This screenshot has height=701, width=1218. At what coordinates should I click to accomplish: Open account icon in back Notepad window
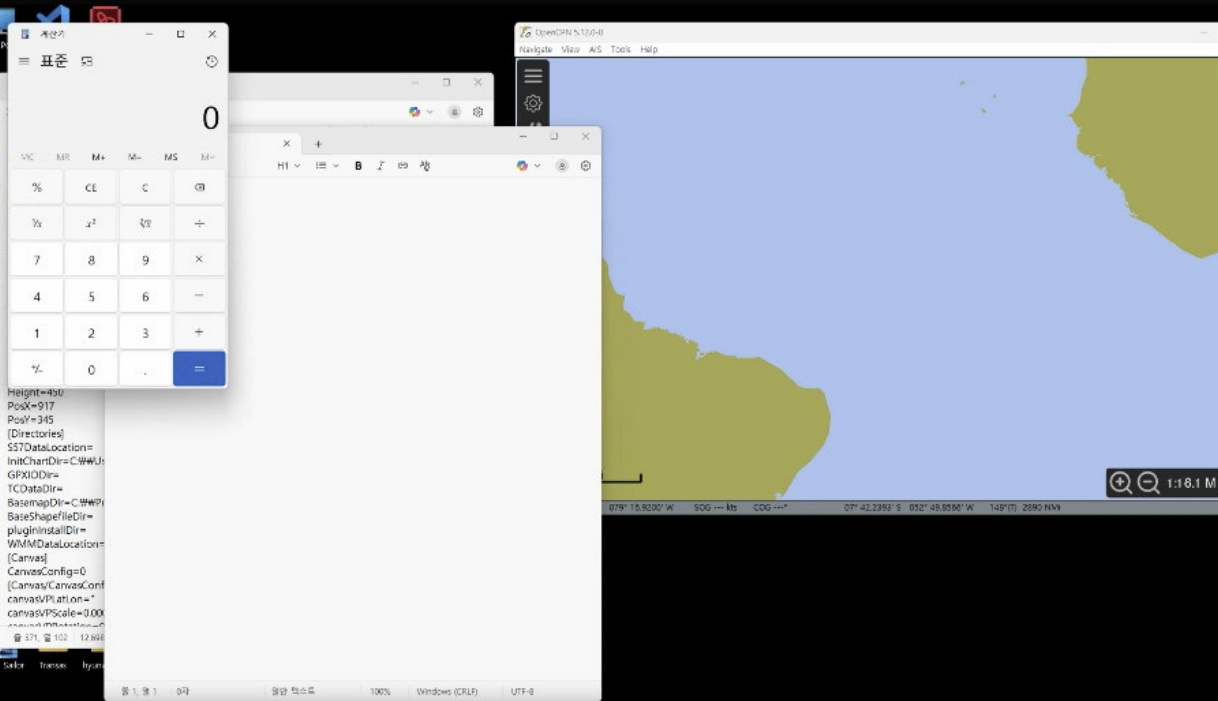[x=454, y=112]
